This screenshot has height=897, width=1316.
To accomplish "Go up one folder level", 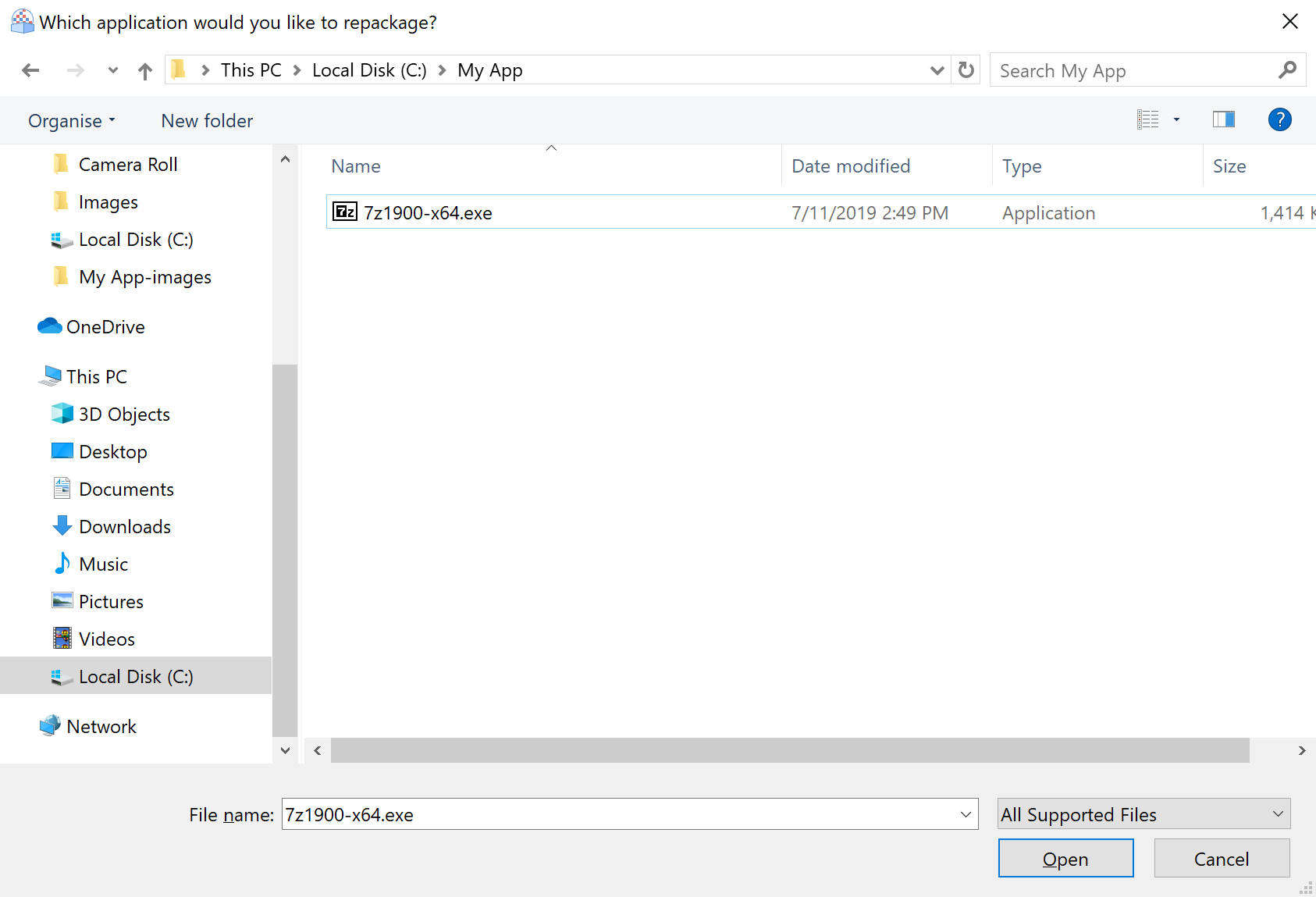I will pos(145,71).
